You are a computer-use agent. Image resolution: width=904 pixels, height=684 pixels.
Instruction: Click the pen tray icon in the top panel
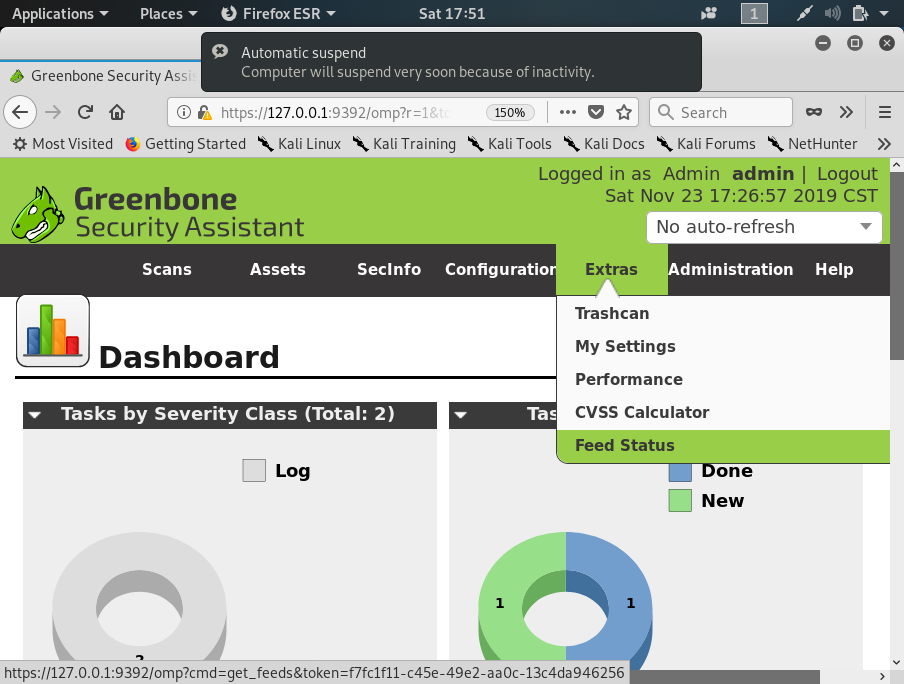[x=804, y=13]
